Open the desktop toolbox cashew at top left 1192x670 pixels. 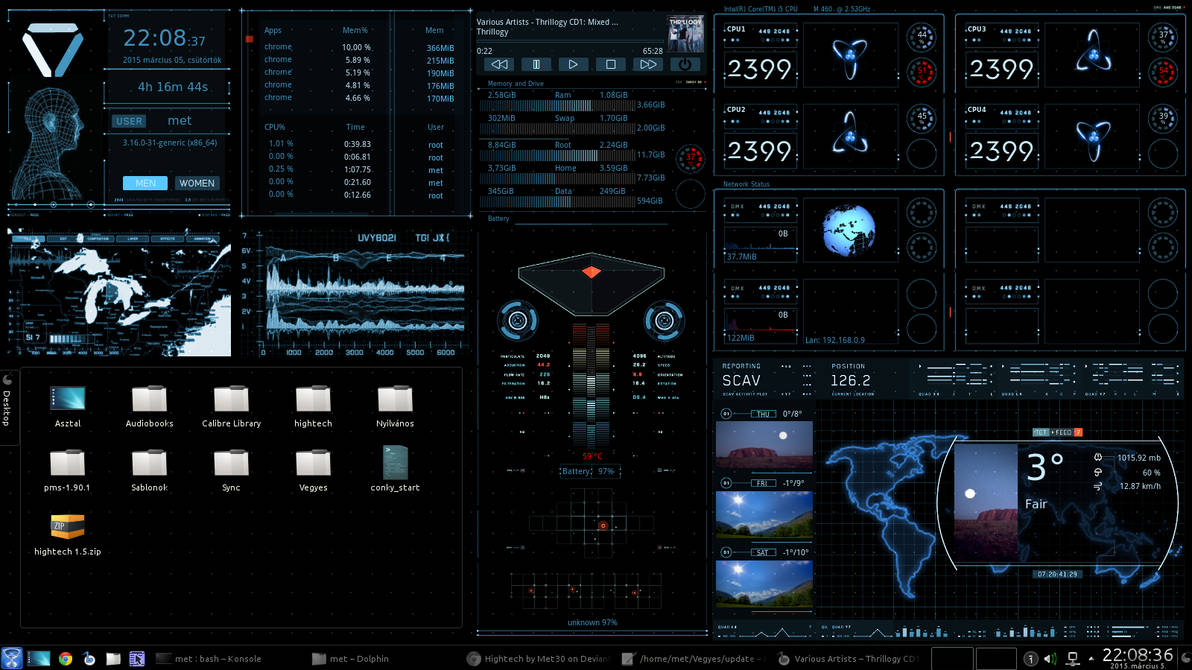8,378
